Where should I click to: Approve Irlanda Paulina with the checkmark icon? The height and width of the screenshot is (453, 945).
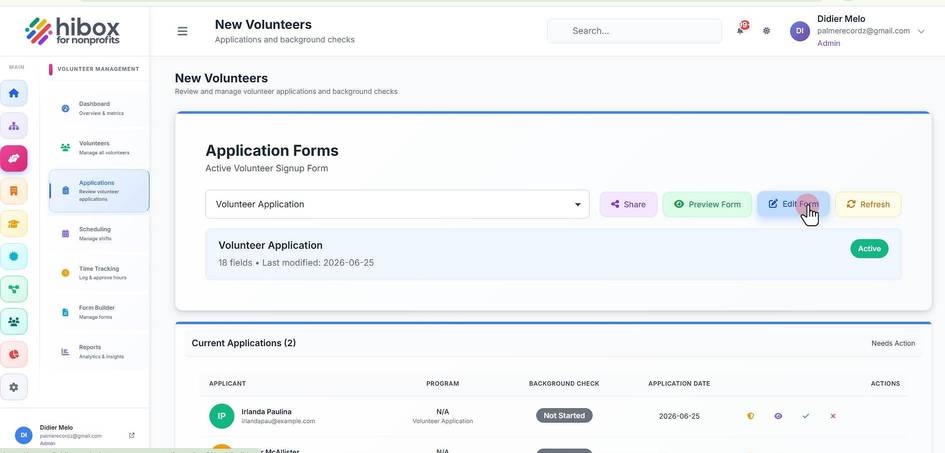(x=806, y=416)
